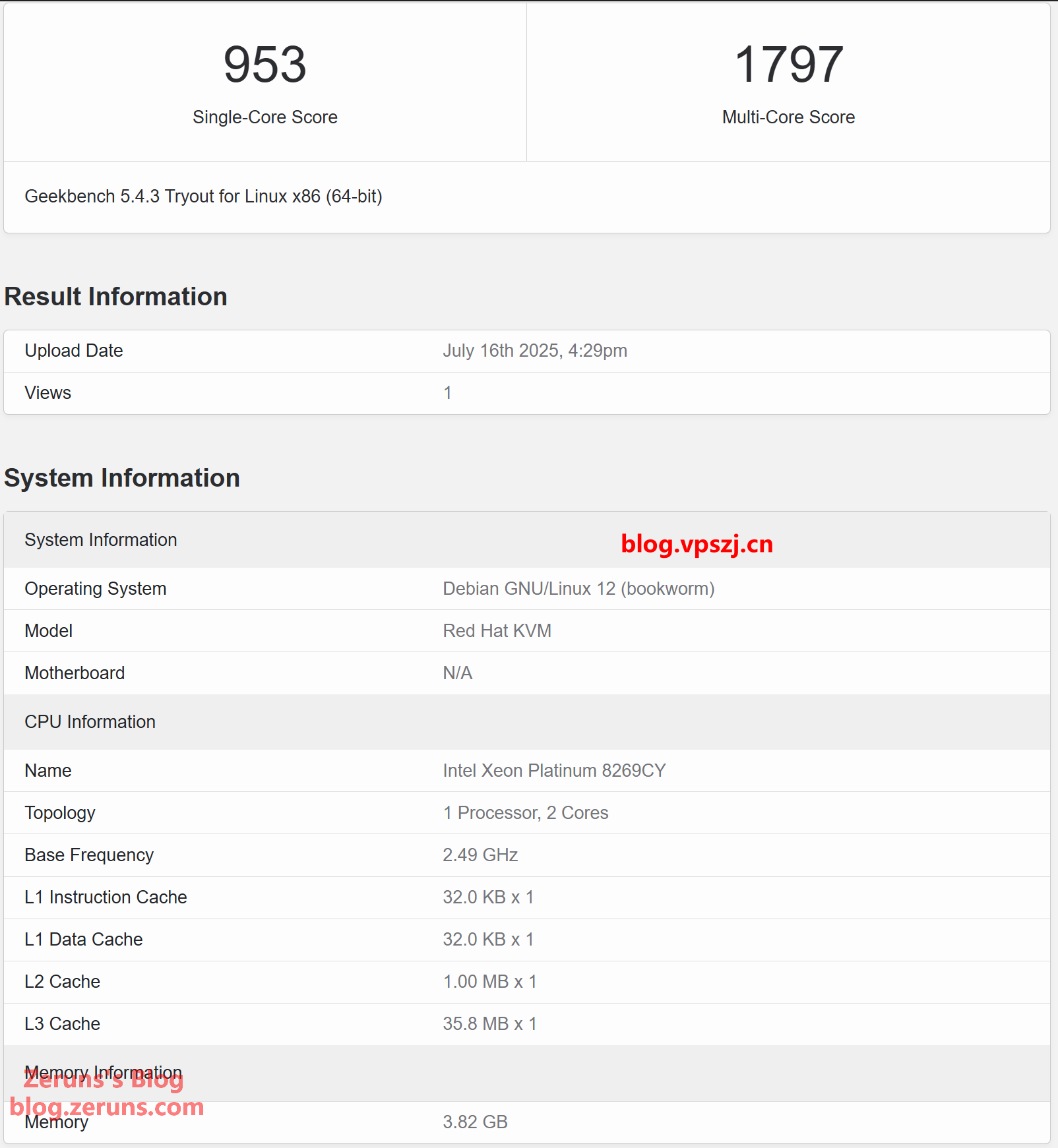Click the CPU Information section header
1058x1148 pixels.
point(90,722)
